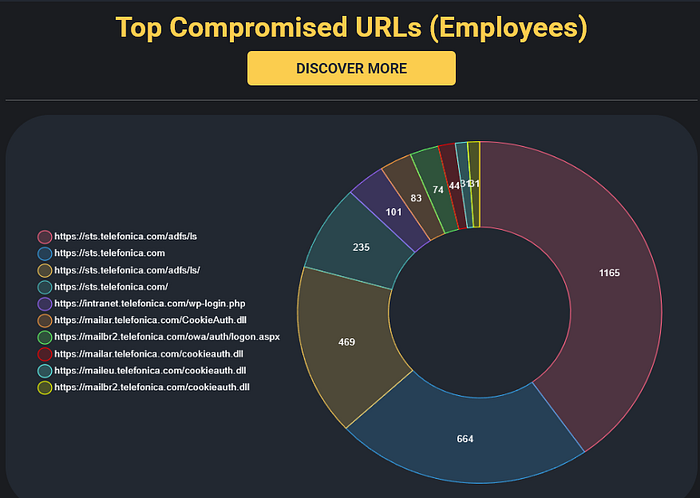
Task: Click the DISCOVER MORE button
Action: (x=351, y=68)
